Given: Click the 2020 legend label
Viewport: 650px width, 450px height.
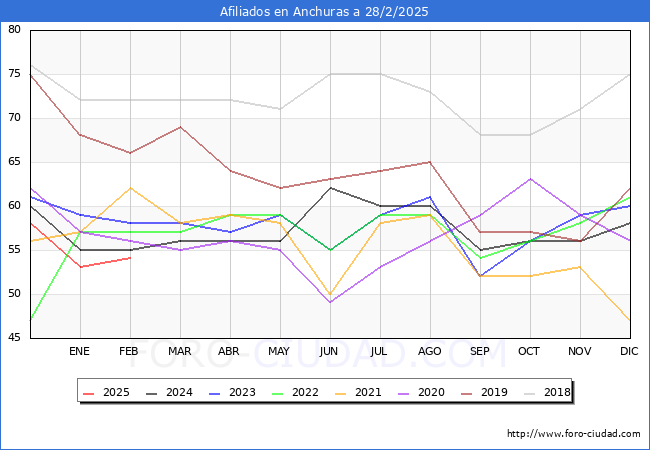Looking at the screenshot, I should (x=431, y=392).
